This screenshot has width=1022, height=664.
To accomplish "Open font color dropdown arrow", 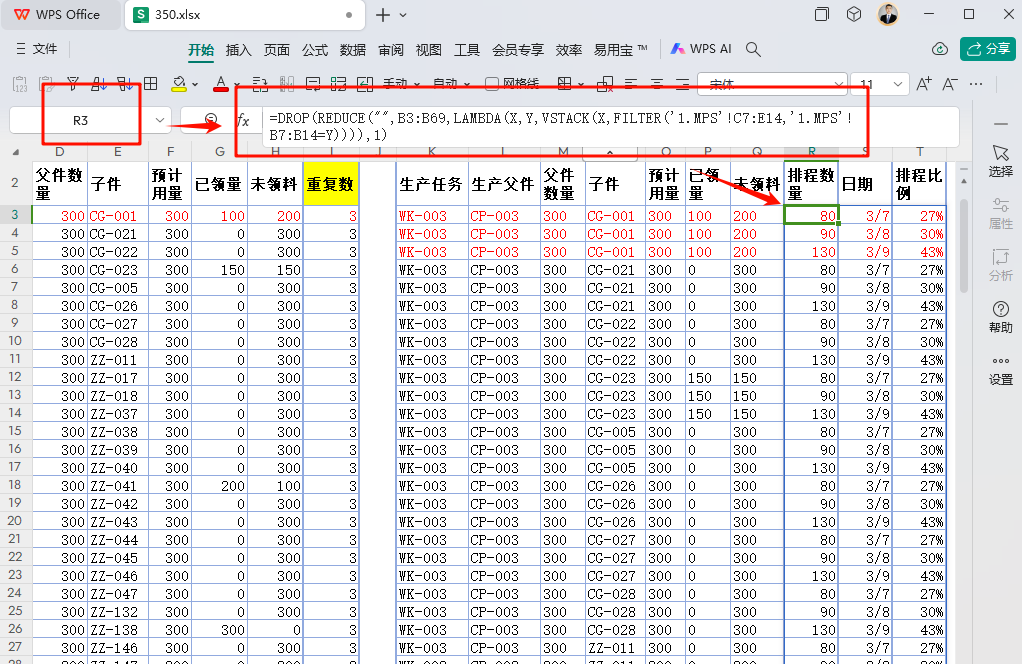I will coord(237,85).
